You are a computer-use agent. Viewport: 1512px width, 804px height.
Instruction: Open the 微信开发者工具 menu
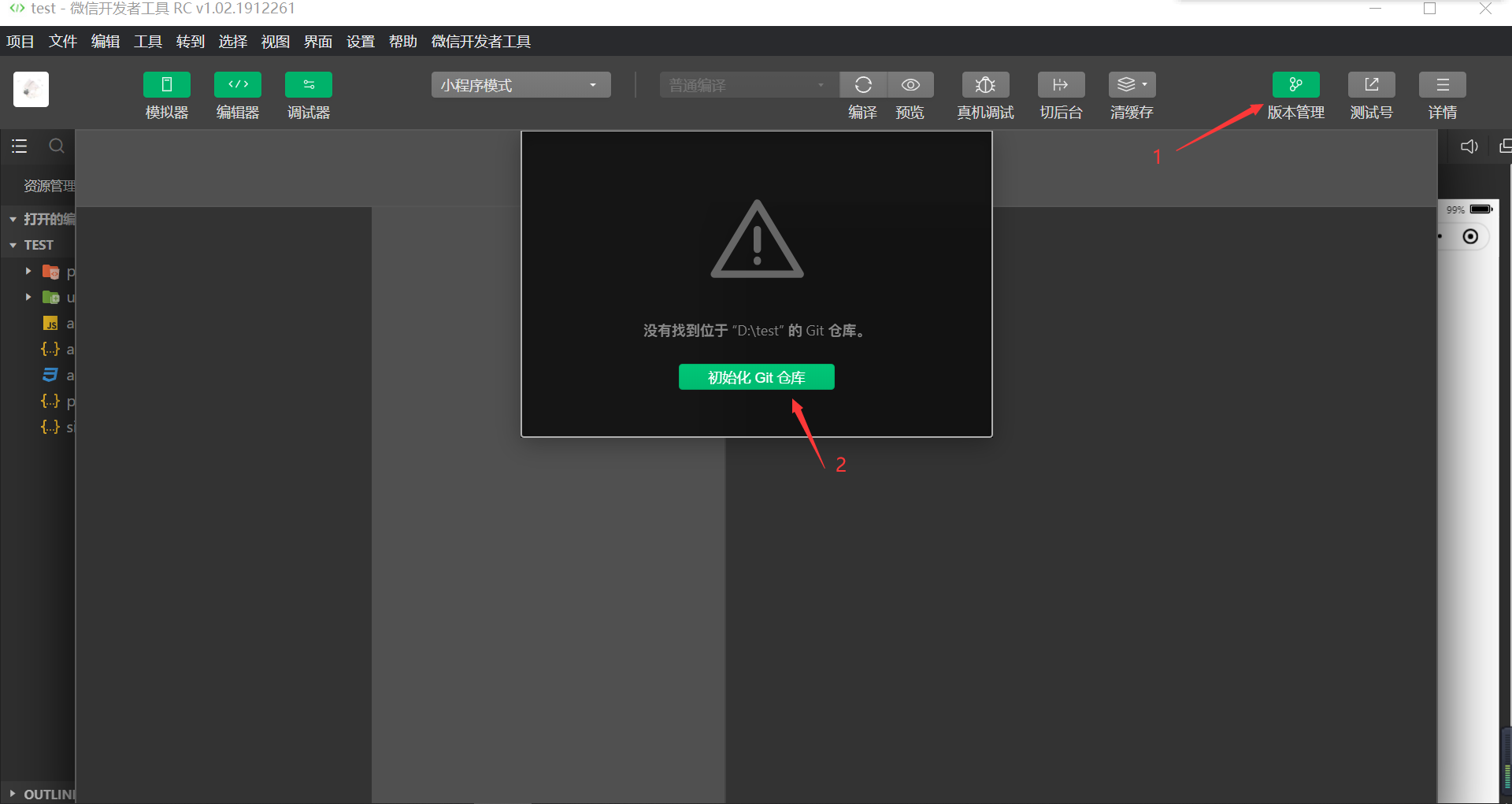(481, 42)
